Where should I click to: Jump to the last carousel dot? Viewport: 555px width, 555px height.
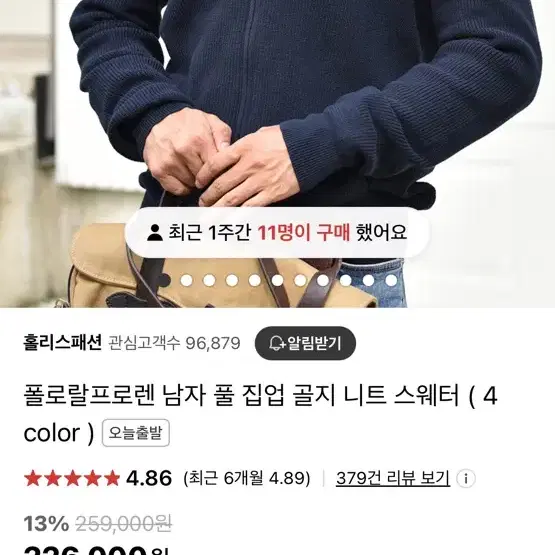[391, 280]
